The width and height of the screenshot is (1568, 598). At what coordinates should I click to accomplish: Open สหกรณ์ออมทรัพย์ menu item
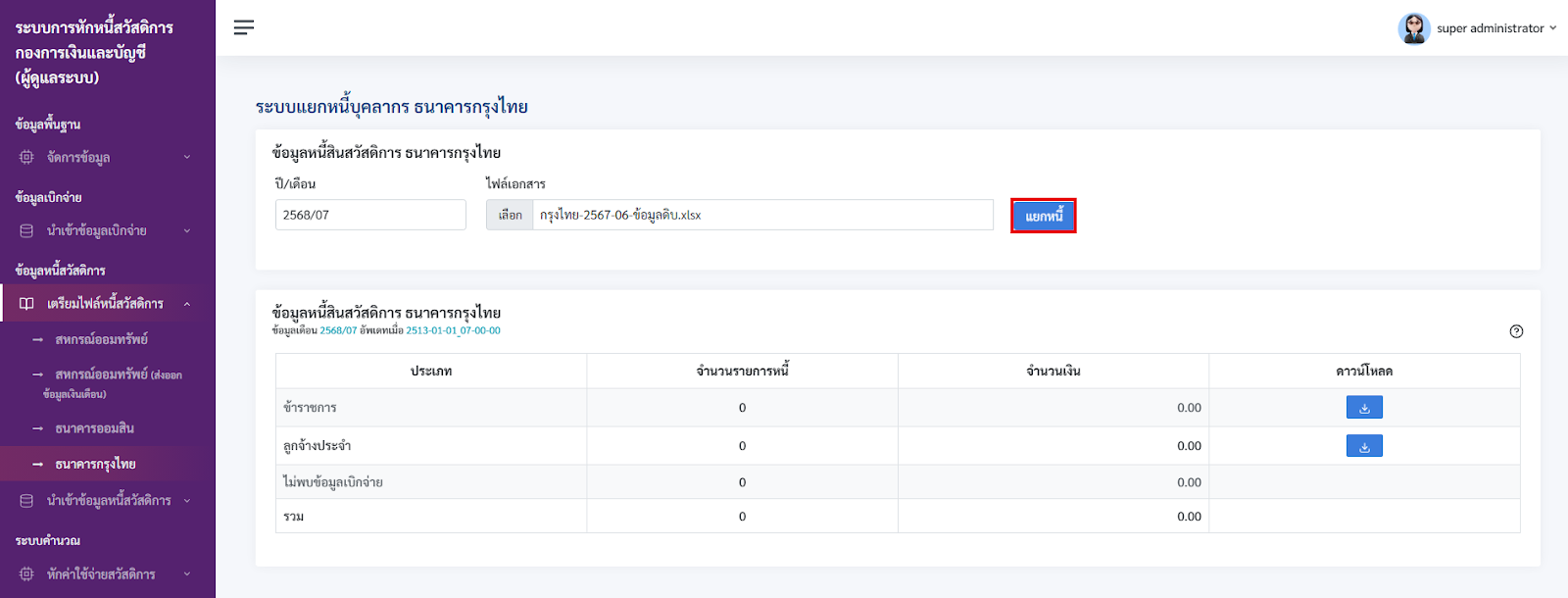[x=102, y=339]
